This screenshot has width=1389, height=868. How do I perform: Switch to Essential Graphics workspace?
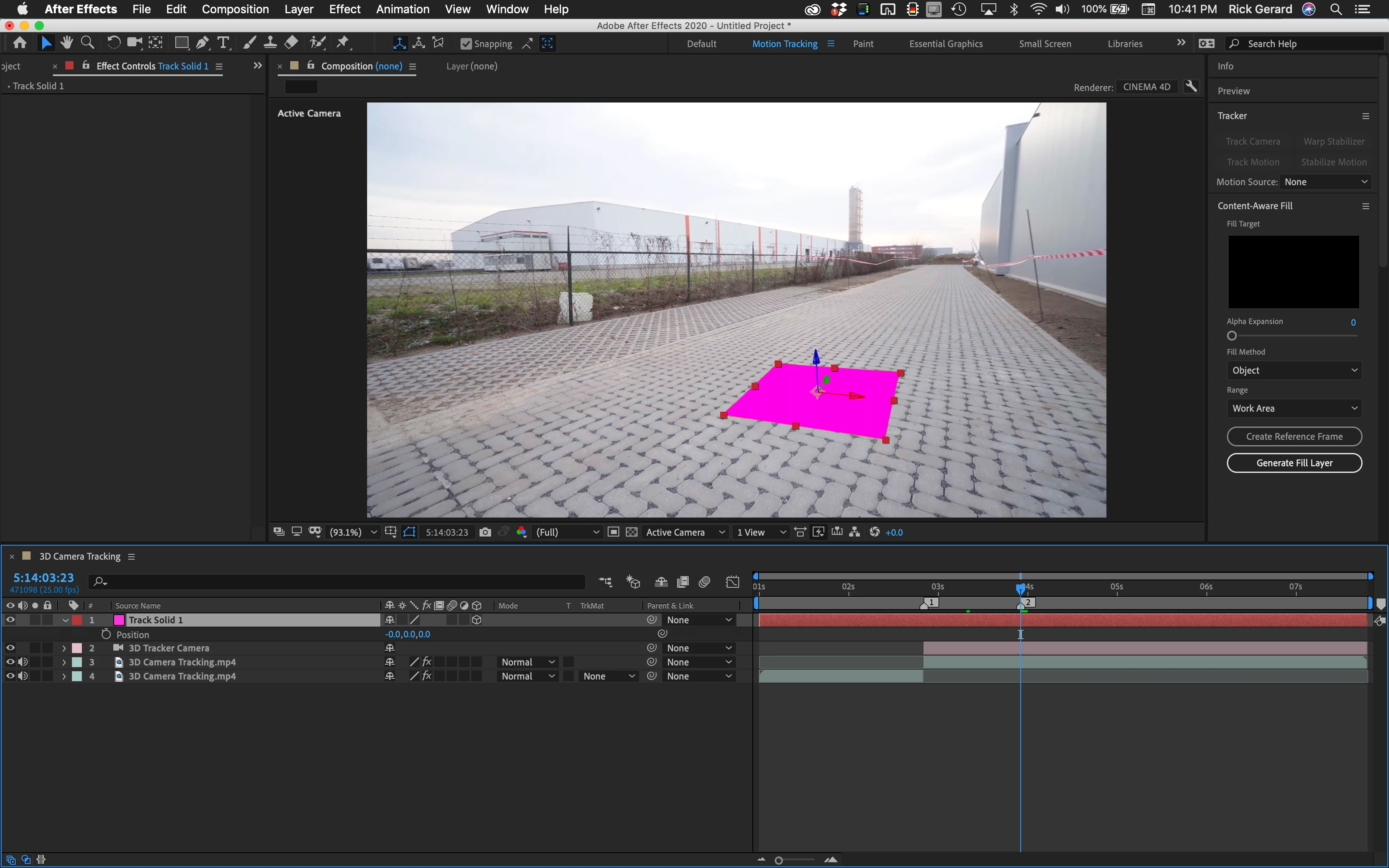pos(945,44)
